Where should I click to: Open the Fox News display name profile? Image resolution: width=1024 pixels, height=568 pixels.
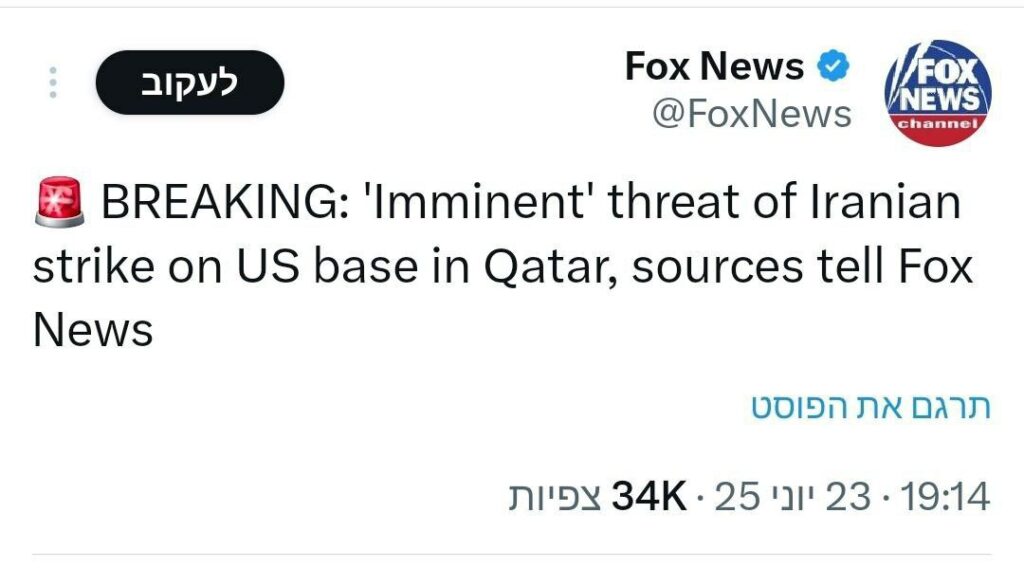click(x=714, y=66)
